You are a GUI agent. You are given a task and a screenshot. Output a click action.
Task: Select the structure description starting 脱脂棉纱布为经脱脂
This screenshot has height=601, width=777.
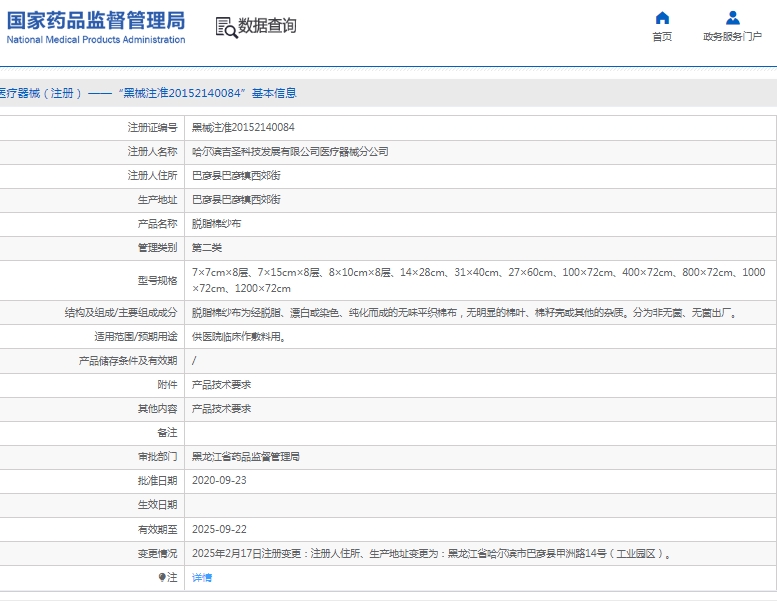point(465,313)
